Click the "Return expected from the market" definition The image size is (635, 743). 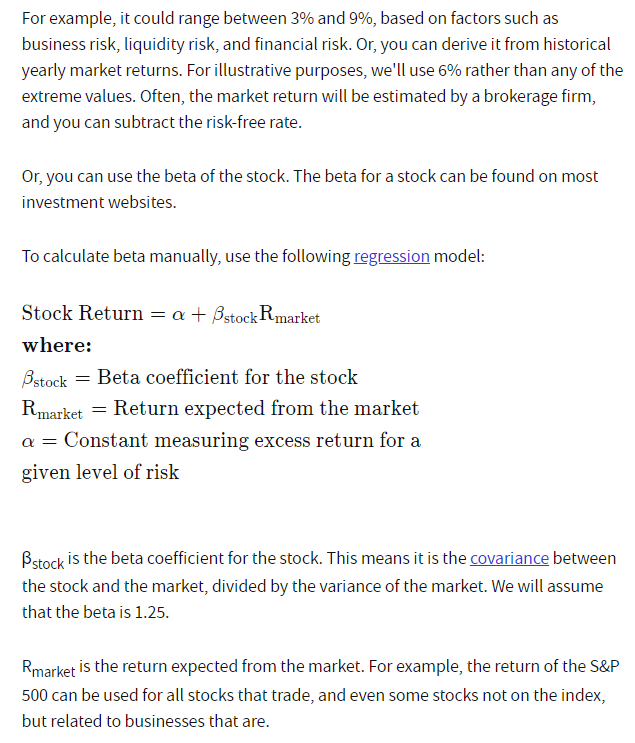[x=266, y=409]
